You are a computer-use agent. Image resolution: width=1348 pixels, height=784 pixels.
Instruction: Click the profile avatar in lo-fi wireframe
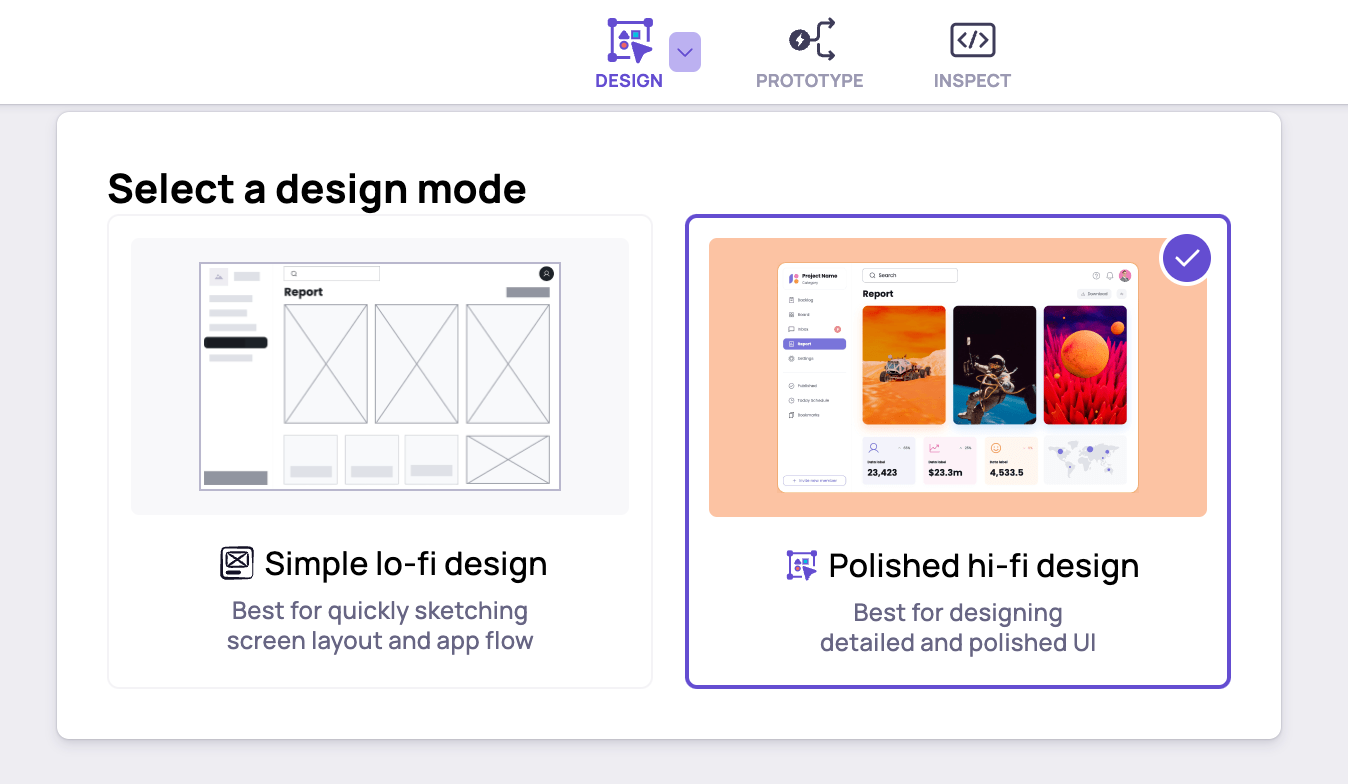546,273
